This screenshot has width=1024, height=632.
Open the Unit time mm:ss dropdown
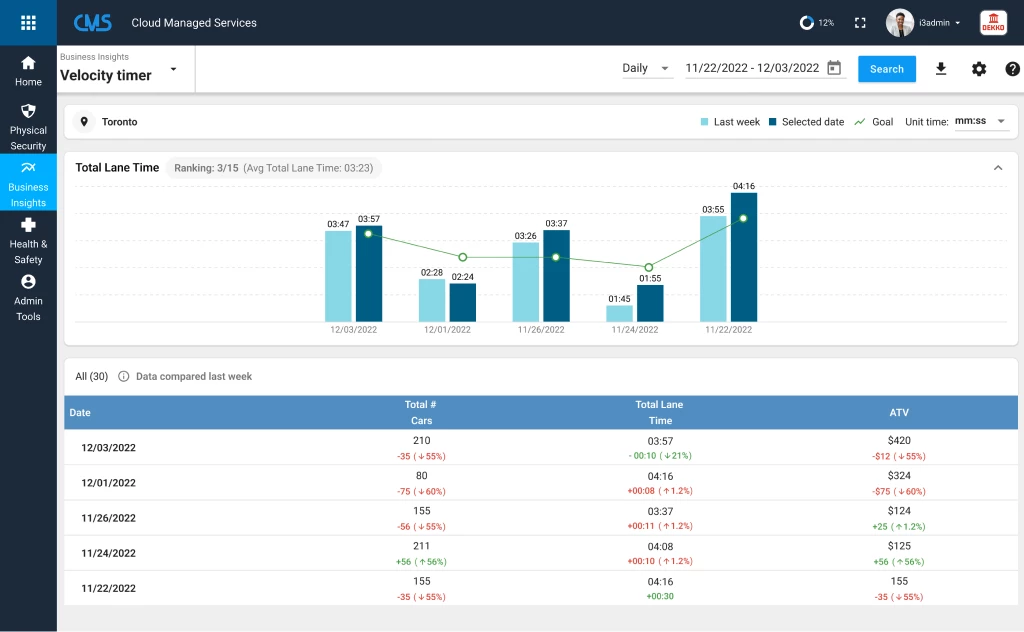981,121
